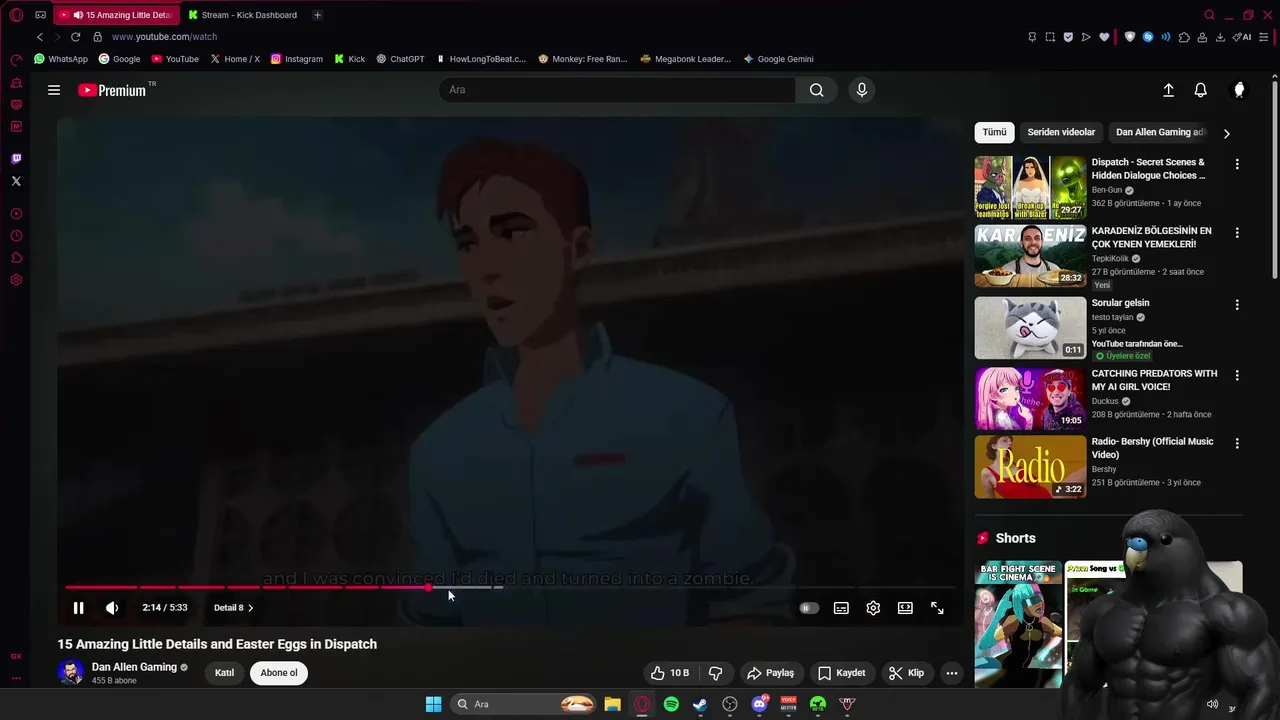Open the Opera snapshot tool icon
Viewport: 1280px width, 720px height.
[x=1050, y=37]
